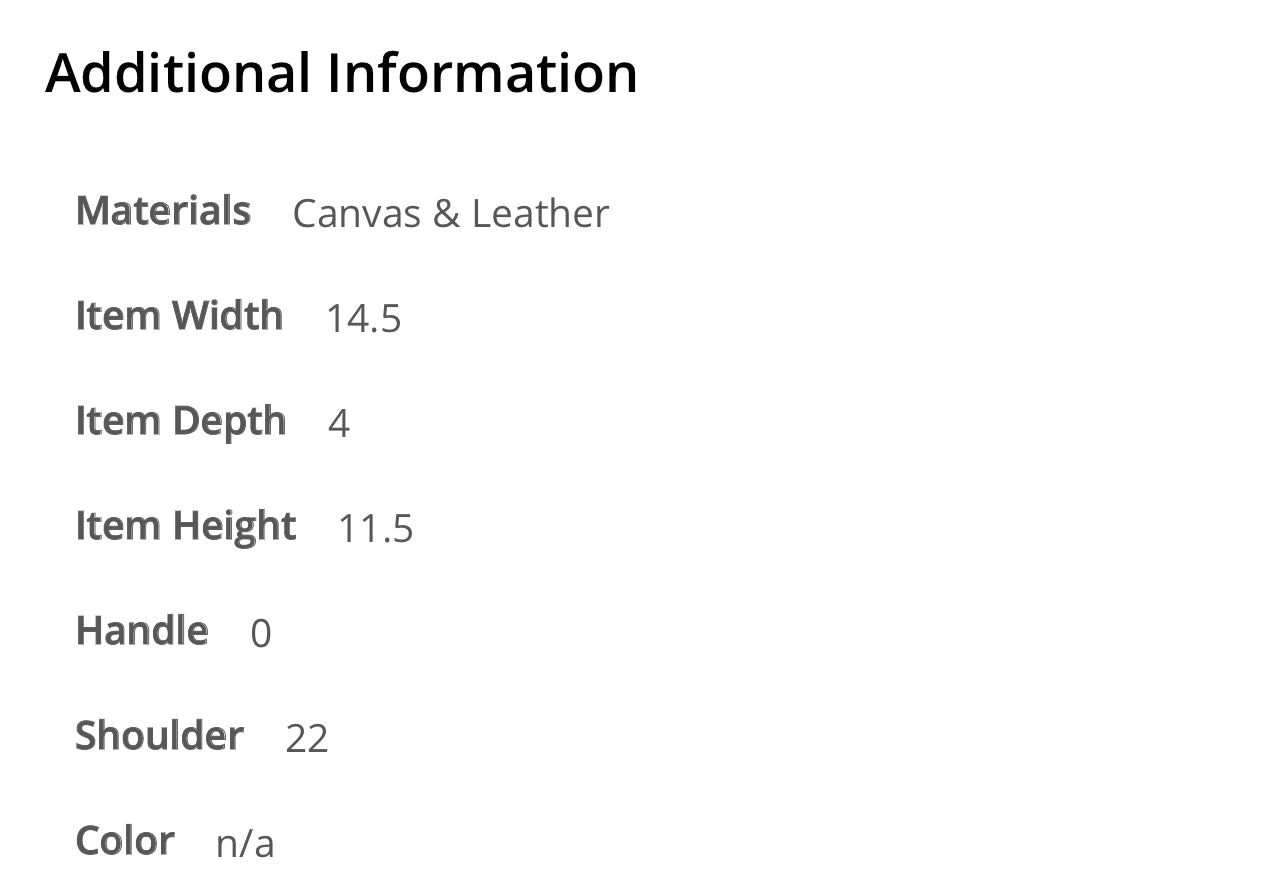Click the Shoulder value 22

point(307,739)
